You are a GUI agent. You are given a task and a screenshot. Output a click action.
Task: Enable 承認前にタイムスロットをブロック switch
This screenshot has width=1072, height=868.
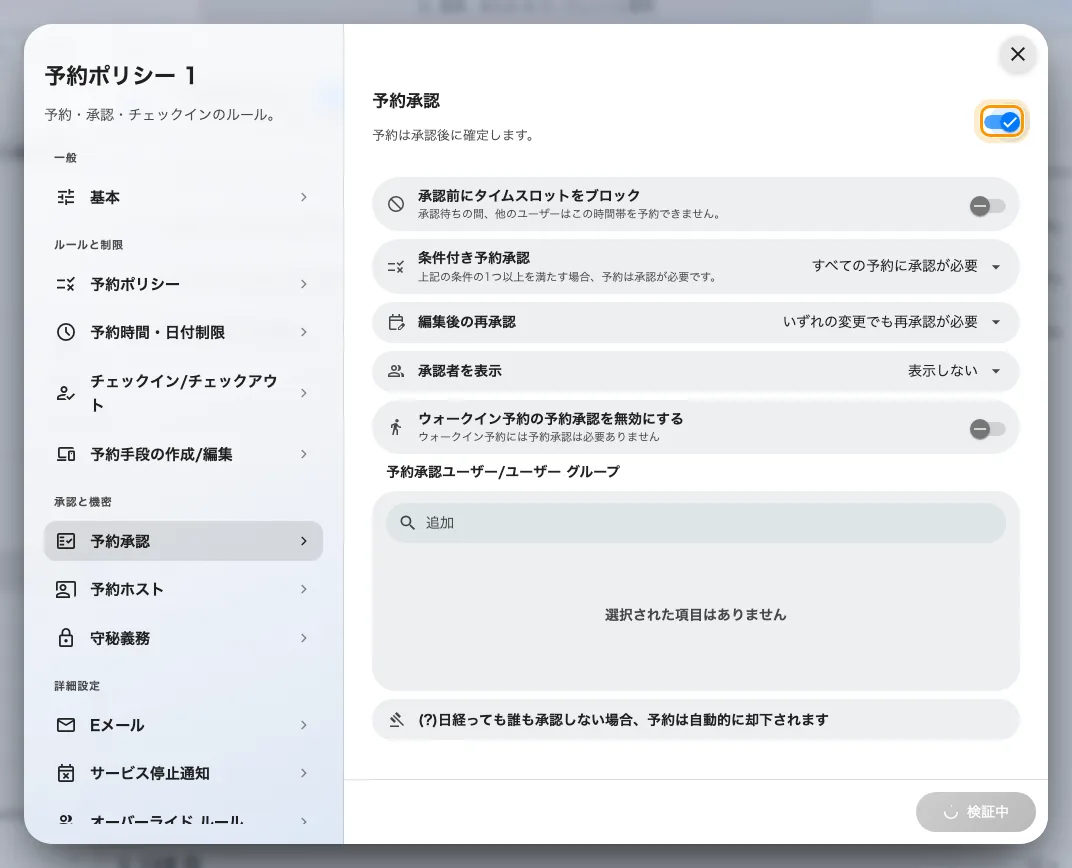(987, 206)
